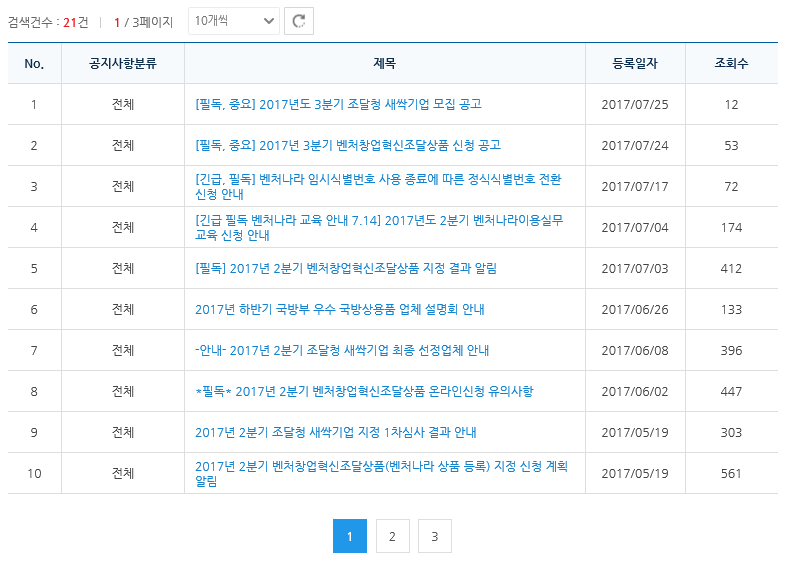The image size is (785, 581).
Task: Open 벤처창업혁신조달상품 온라인신청 유의사항 notice
Action: click(x=364, y=391)
